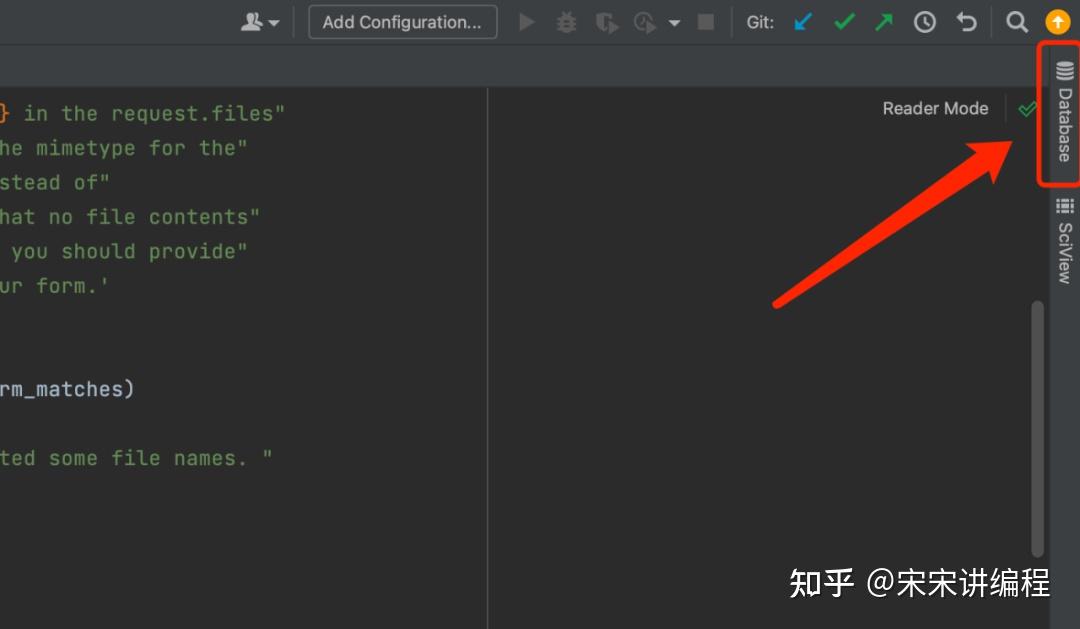The height and width of the screenshot is (629, 1080).
Task: Click the Git label in the toolbar
Action: (759, 21)
